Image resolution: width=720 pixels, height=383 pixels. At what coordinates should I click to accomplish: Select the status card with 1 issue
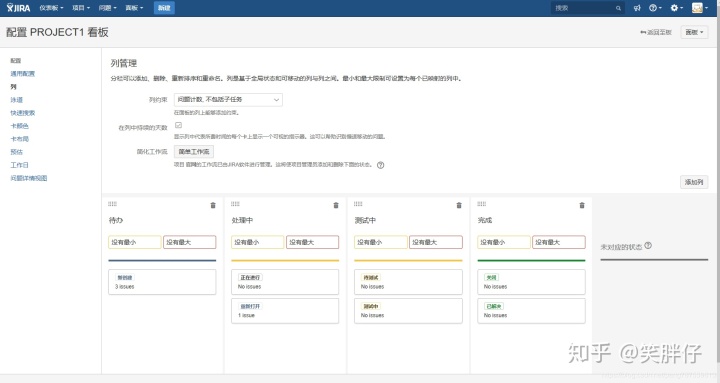pyautogui.click(x=285, y=311)
